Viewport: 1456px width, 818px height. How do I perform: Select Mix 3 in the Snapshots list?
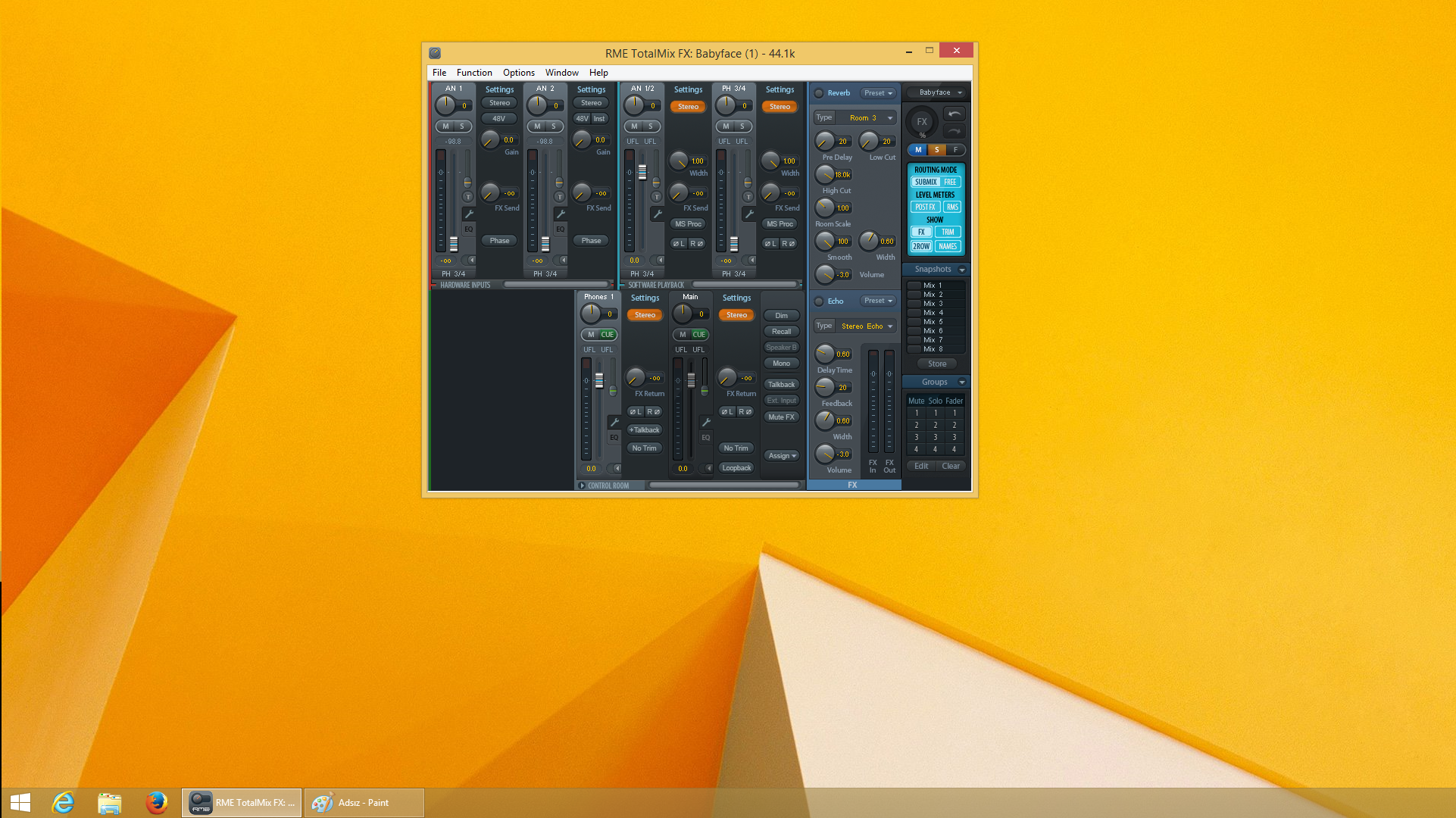tap(933, 304)
